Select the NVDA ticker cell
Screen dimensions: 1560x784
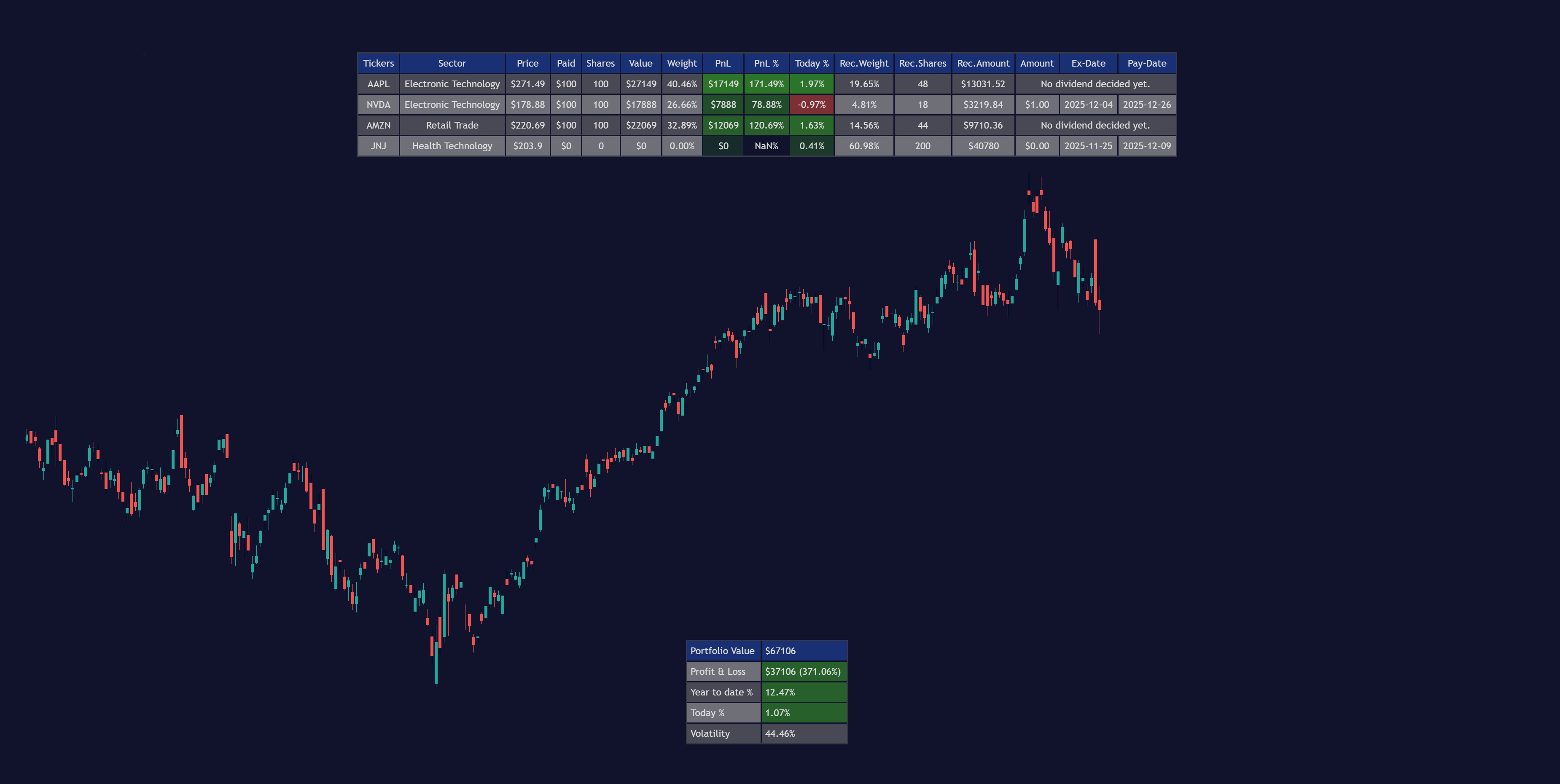tap(378, 105)
